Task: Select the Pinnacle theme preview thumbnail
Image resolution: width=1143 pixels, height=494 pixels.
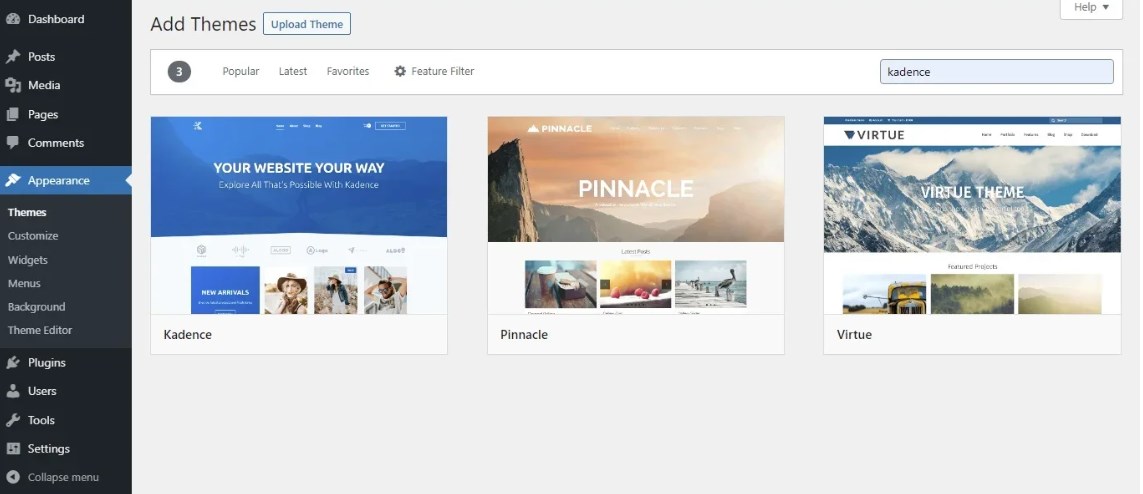Action: [x=636, y=216]
